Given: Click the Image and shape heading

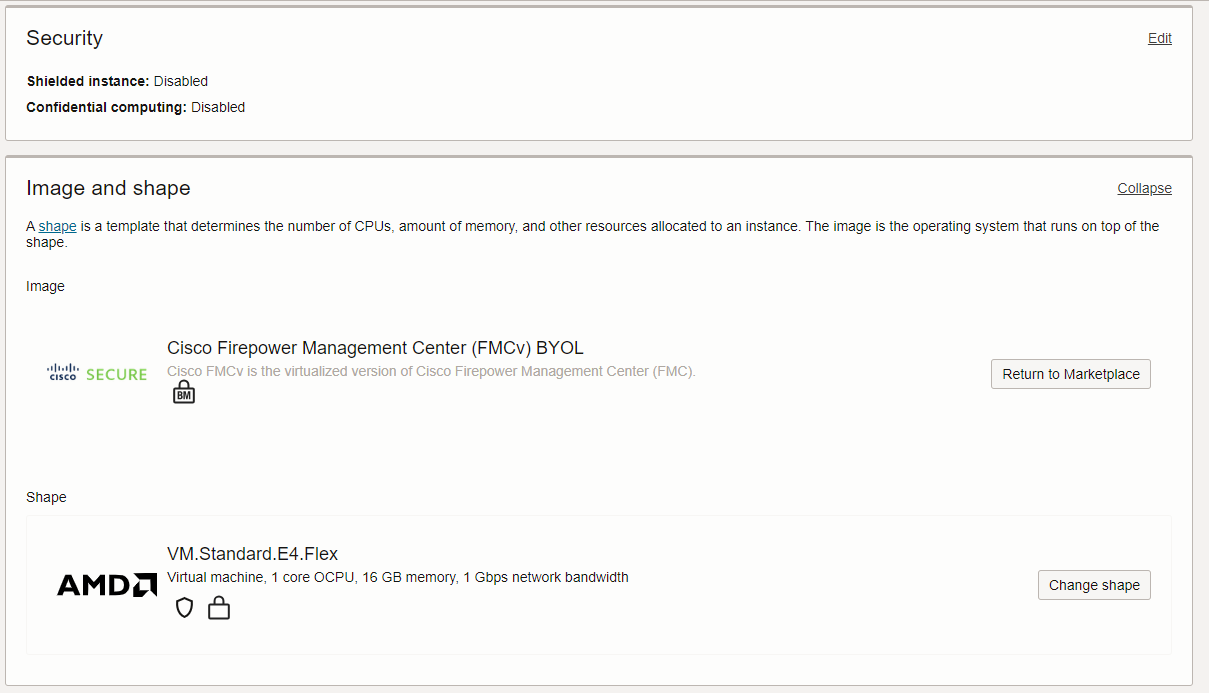Looking at the screenshot, I should tap(108, 188).
